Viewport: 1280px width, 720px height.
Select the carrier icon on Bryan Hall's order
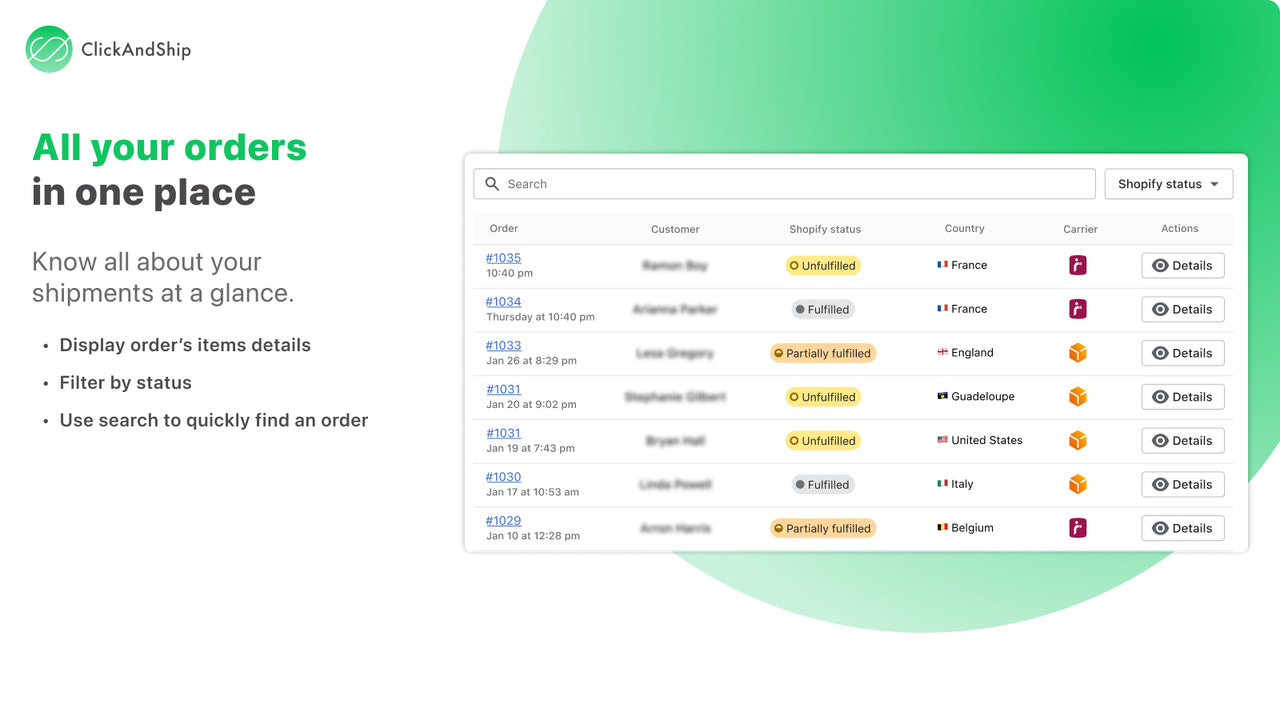click(x=1077, y=440)
